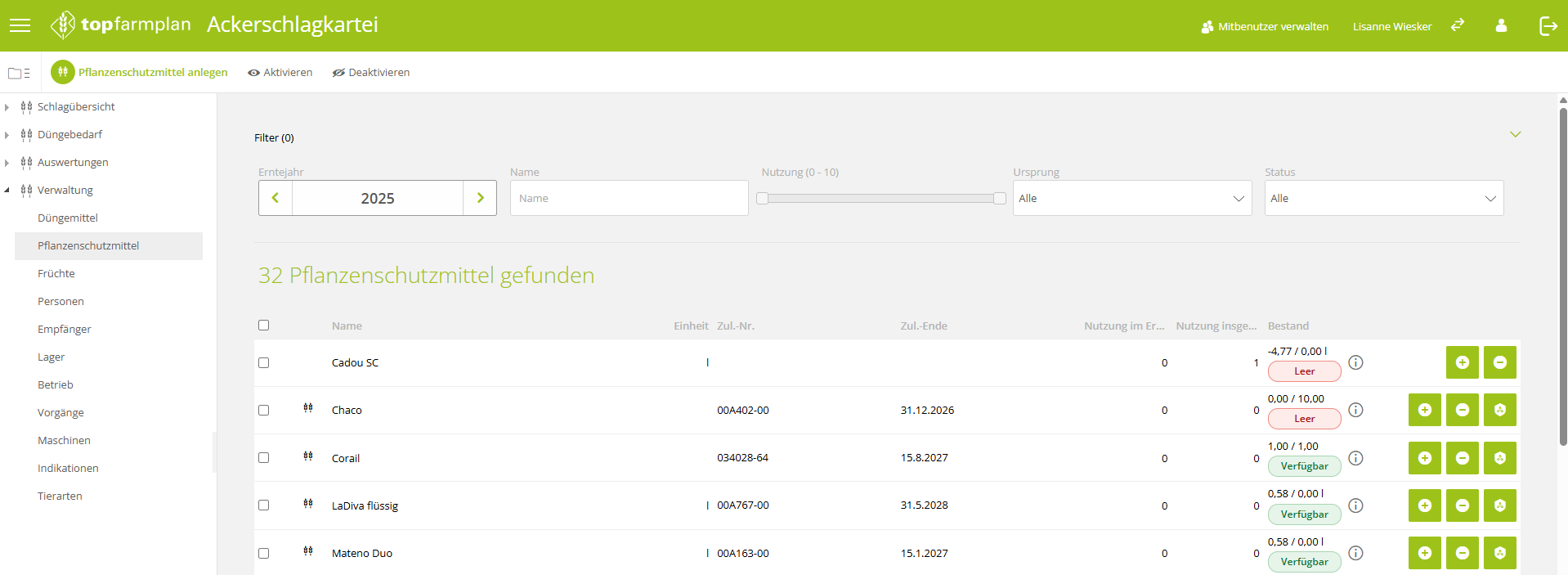Reduce stock minus button for Cadou SC
This screenshot has height=575, width=1568.
pos(1500,362)
